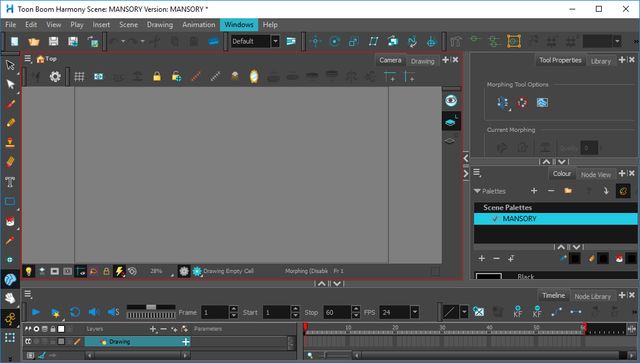640x363 pixels.
Task: Click the gear icon in Camera toolbar
Action: tap(55, 76)
